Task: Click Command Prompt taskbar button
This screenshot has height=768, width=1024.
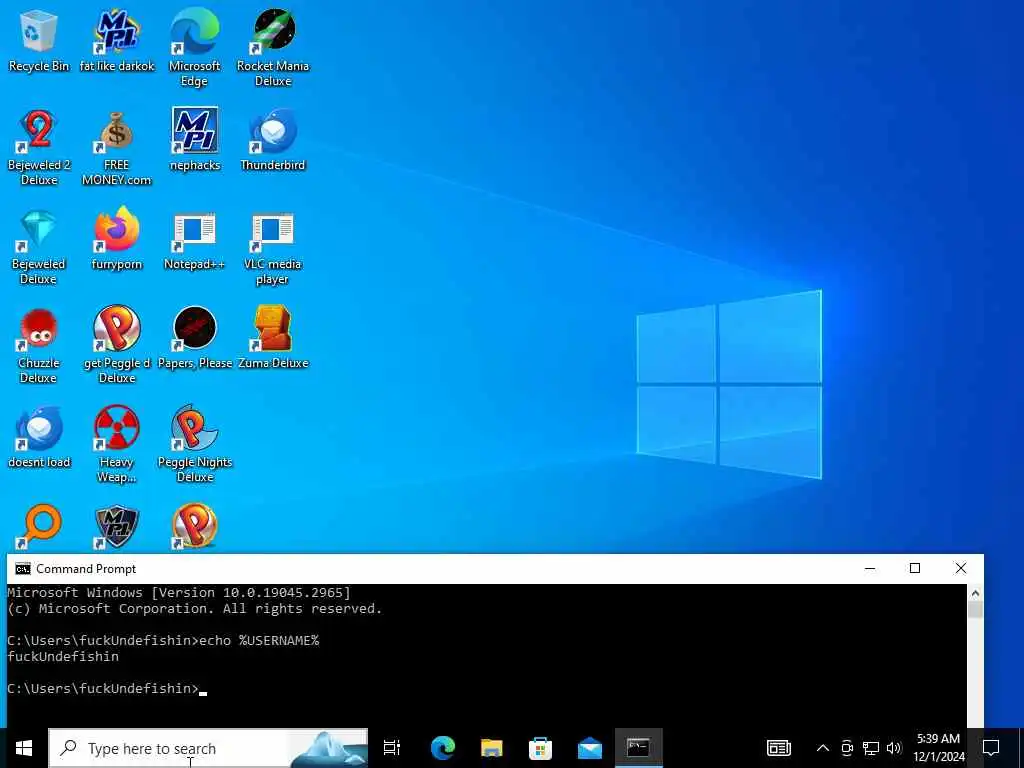Action: pos(639,748)
